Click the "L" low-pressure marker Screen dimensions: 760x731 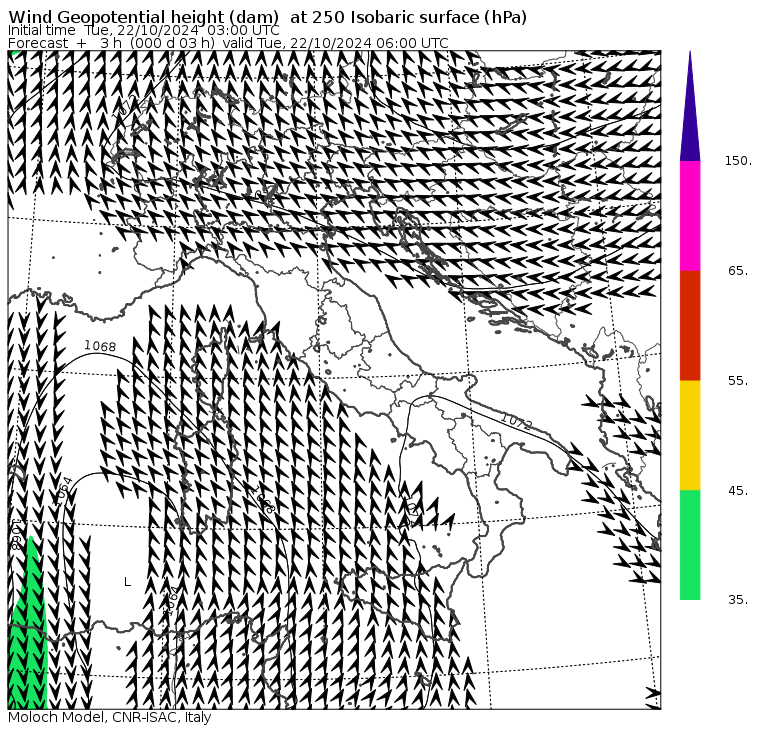[127, 582]
